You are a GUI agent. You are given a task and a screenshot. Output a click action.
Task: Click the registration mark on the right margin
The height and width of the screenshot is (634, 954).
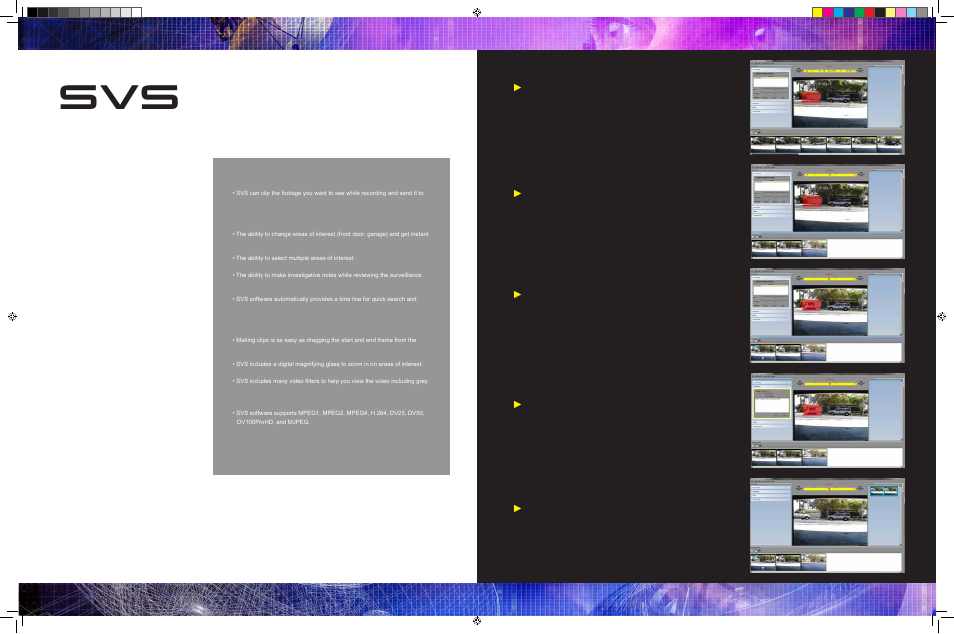pos(942,316)
